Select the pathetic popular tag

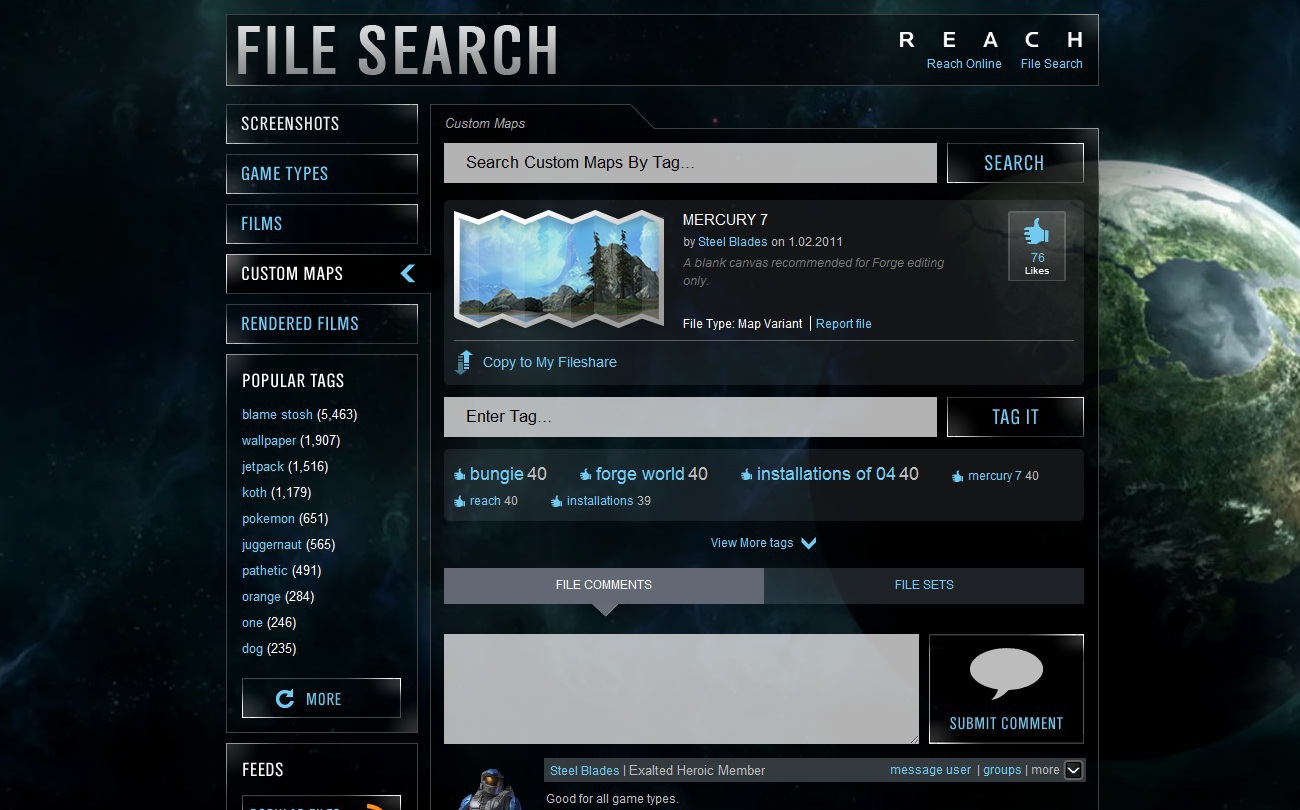pyautogui.click(x=265, y=571)
